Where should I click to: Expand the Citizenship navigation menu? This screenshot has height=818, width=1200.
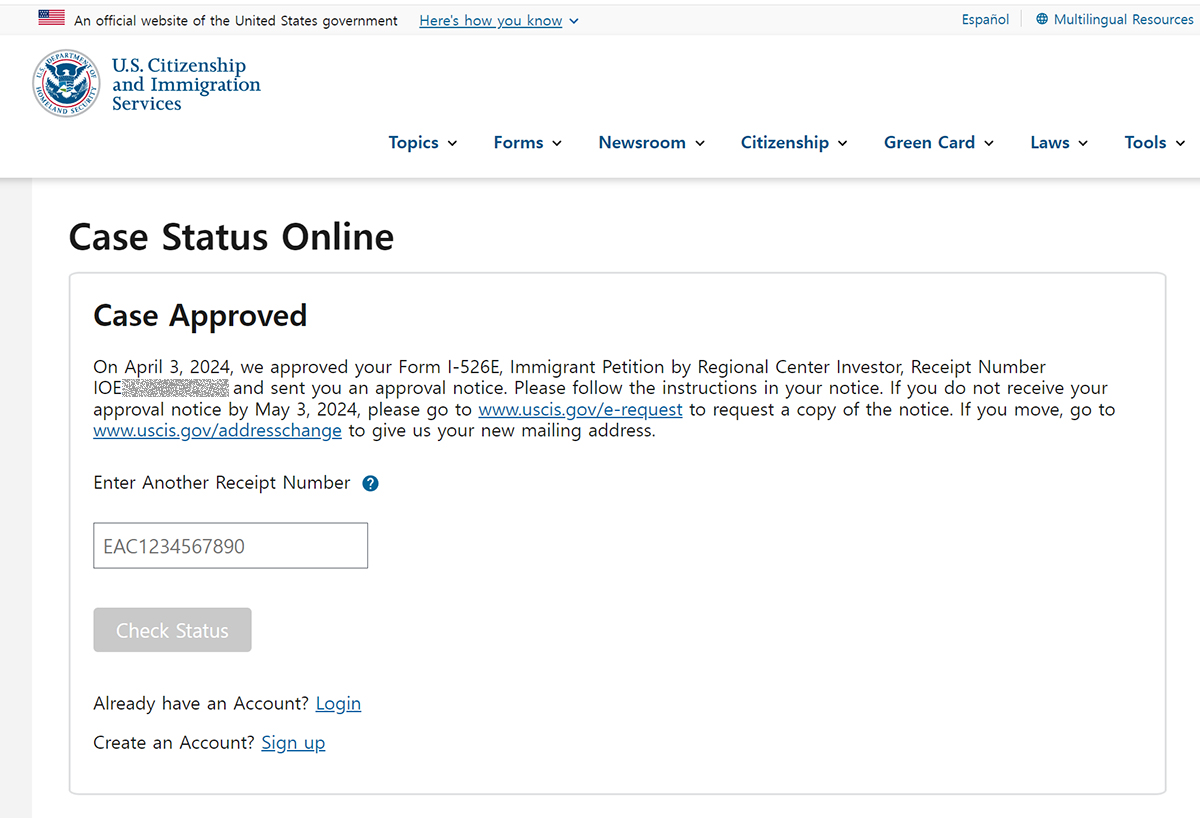click(x=794, y=142)
